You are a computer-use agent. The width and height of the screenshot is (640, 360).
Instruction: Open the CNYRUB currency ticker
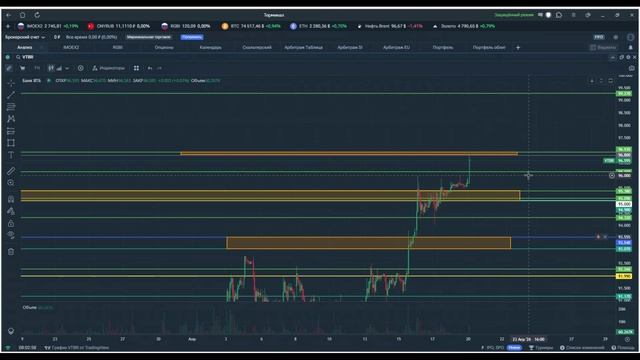pyautogui.click(x=118, y=26)
